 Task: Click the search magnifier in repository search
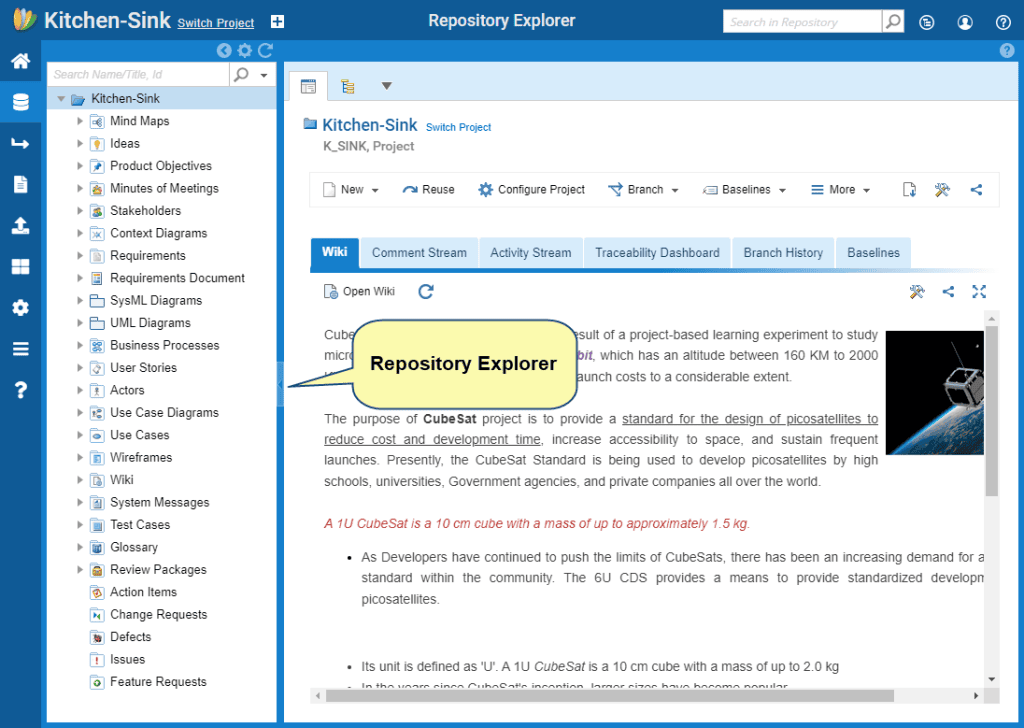point(893,22)
